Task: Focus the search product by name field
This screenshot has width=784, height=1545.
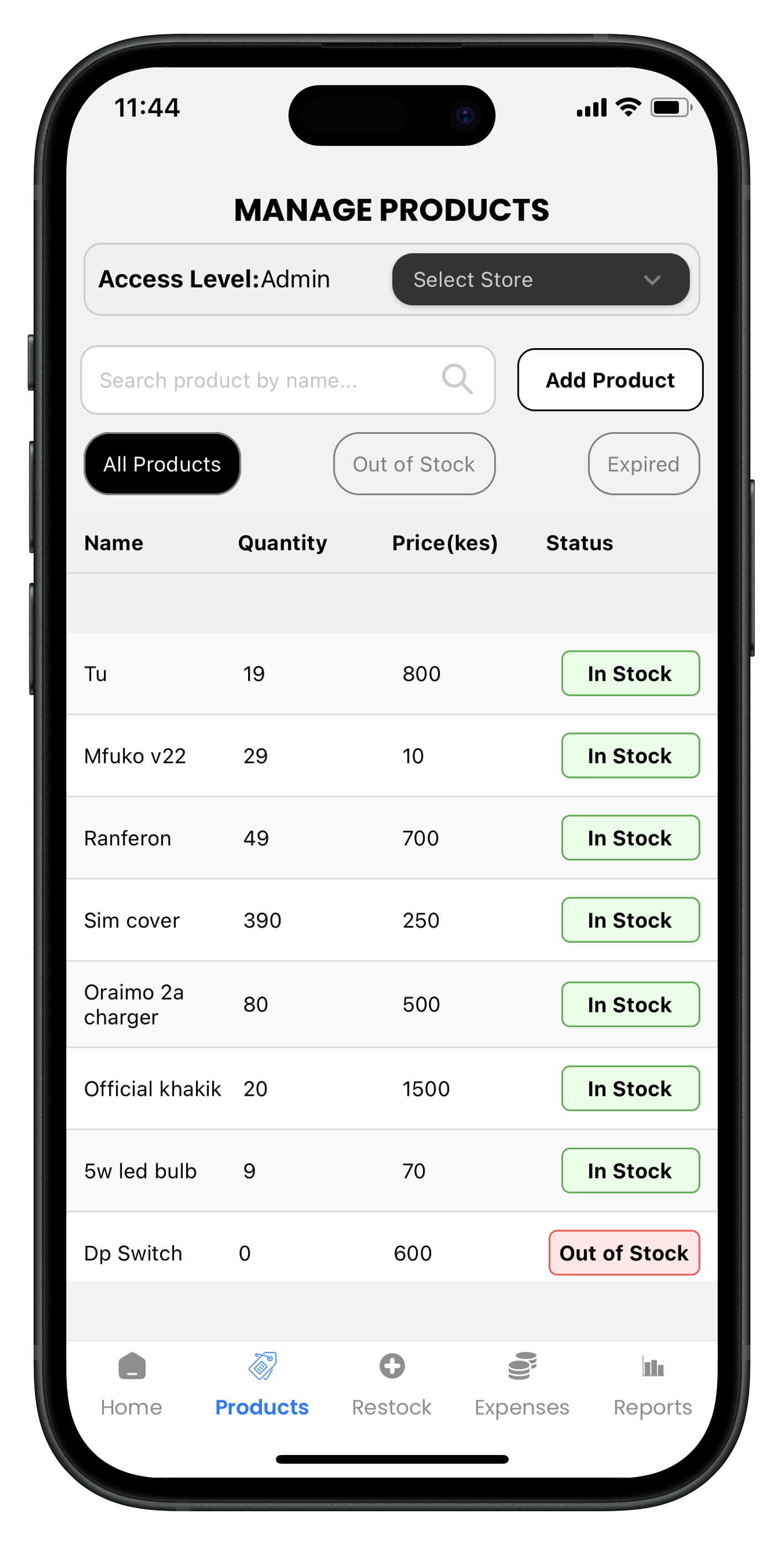Action: point(288,380)
